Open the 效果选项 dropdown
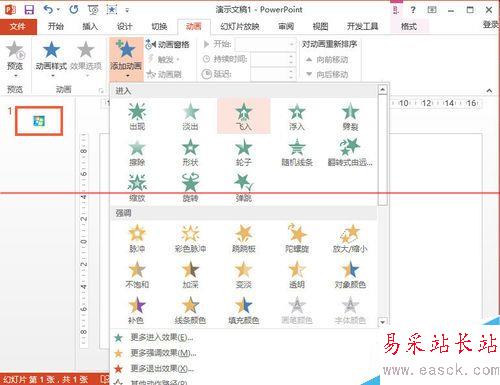500x385 pixels. [x=86, y=59]
